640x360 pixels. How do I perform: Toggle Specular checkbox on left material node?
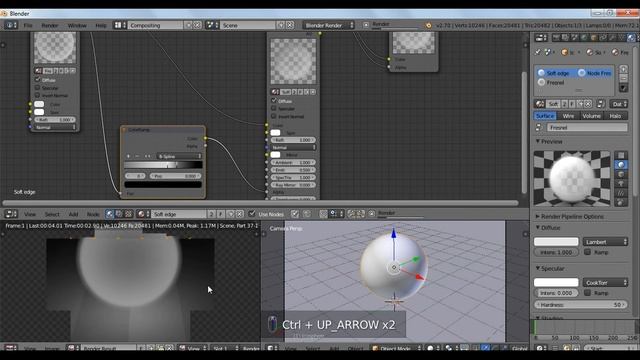tap(38, 87)
